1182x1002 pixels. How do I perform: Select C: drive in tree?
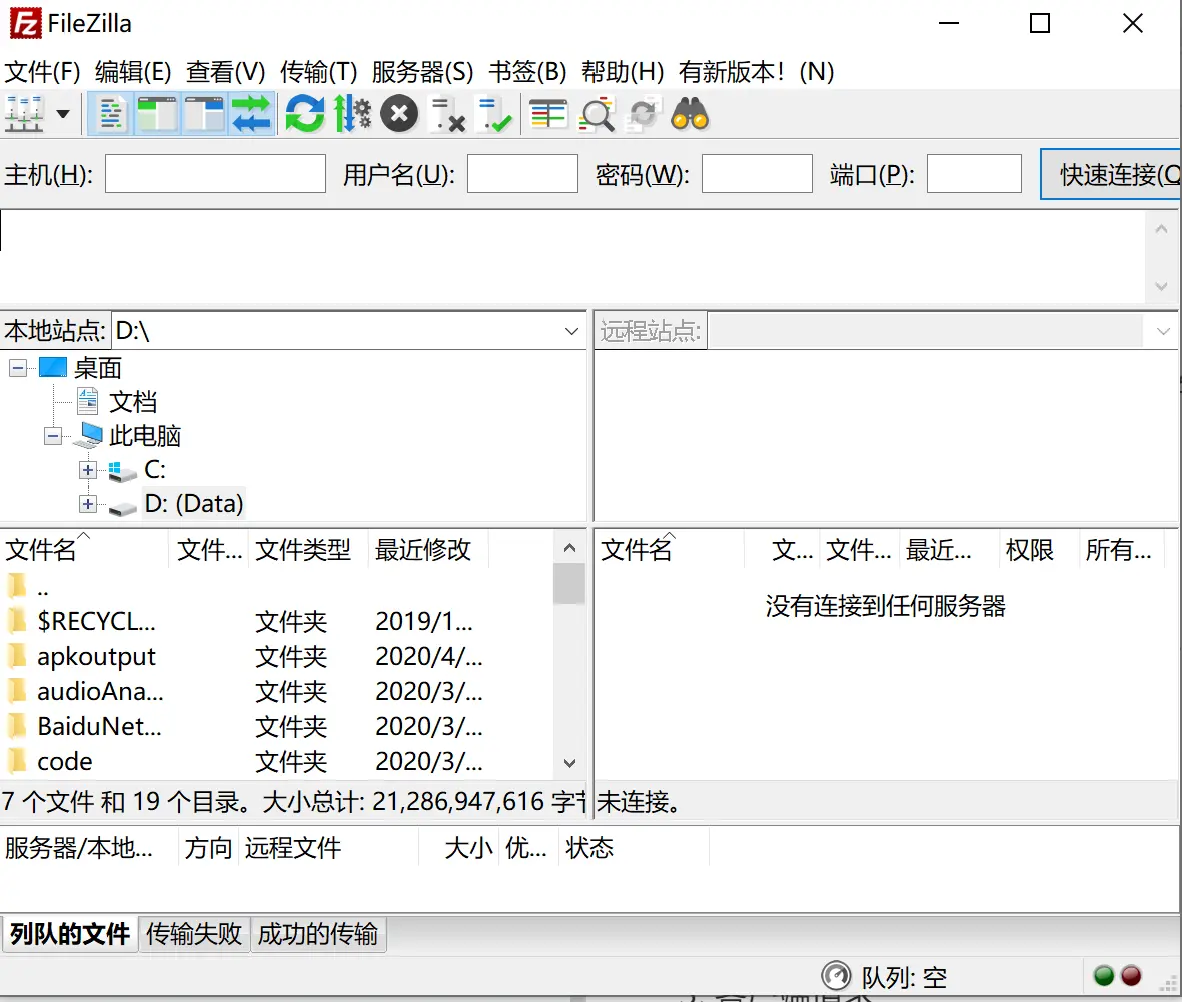click(x=155, y=470)
